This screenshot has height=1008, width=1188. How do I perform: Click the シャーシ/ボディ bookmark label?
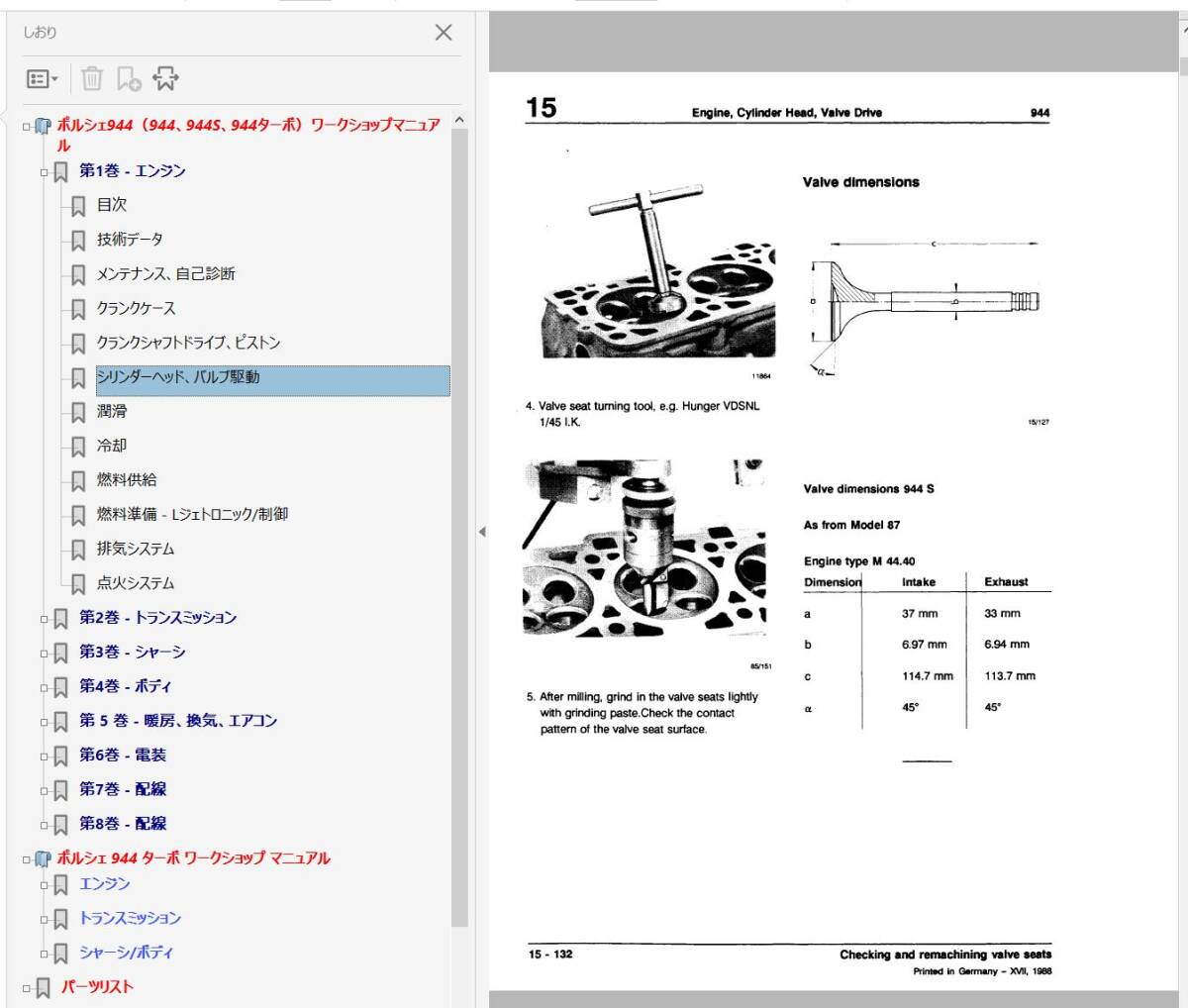tap(126, 952)
